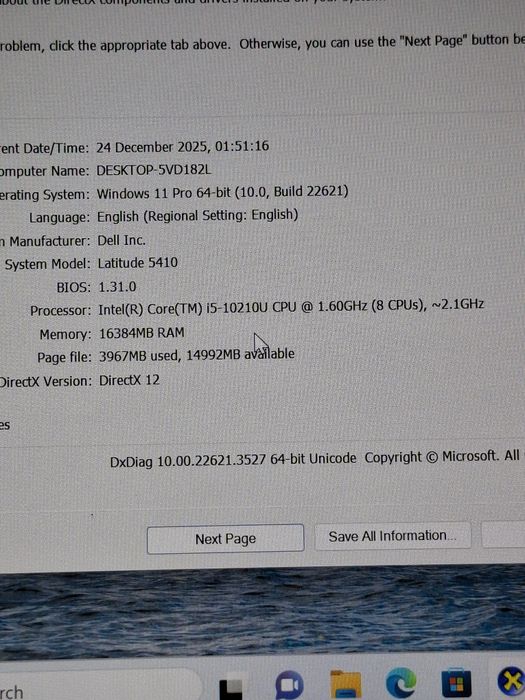
Task: Click the Processor: label
Action: click(x=60, y=311)
